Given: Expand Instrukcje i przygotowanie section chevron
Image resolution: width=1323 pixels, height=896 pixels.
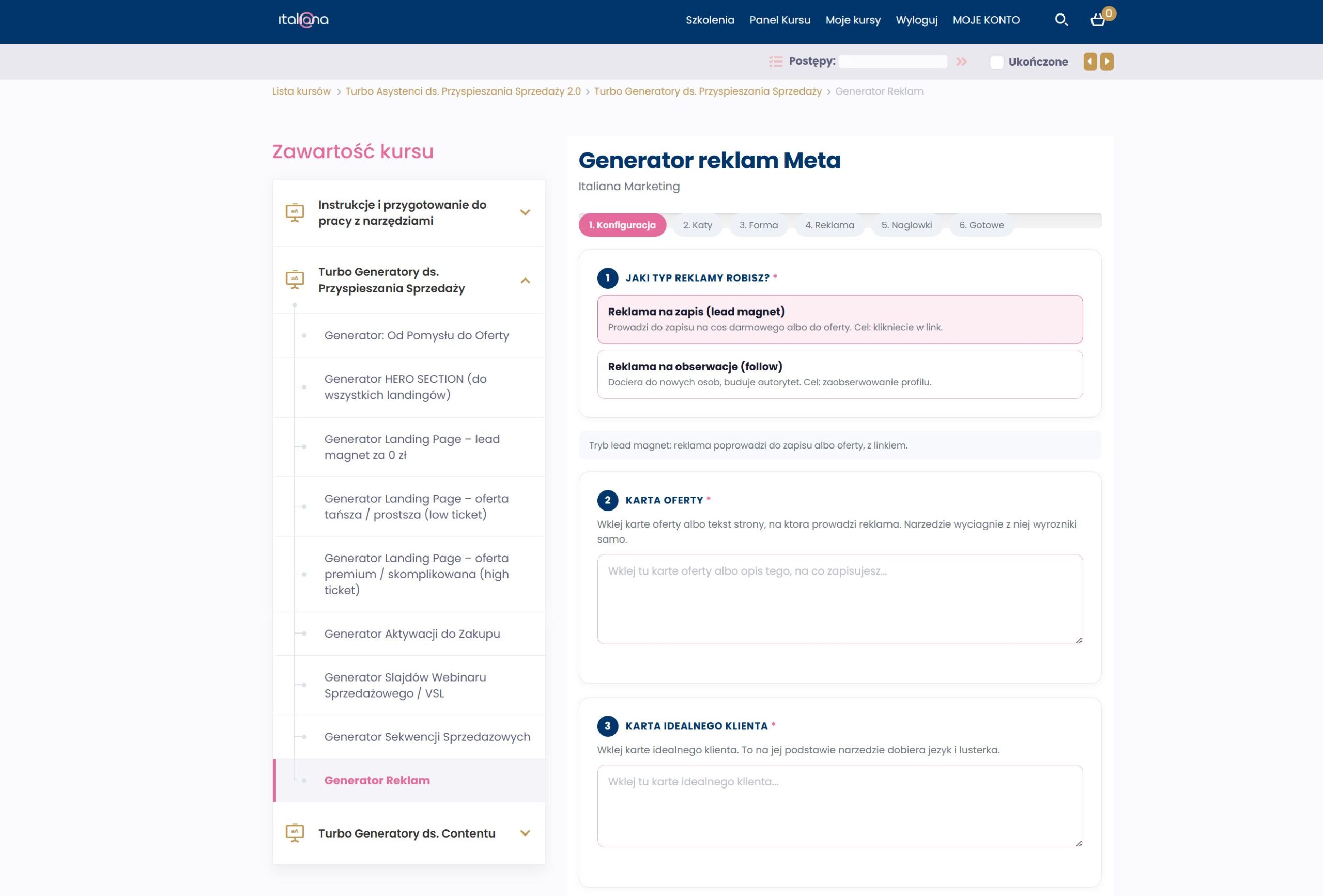Looking at the screenshot, I should 525,212.
